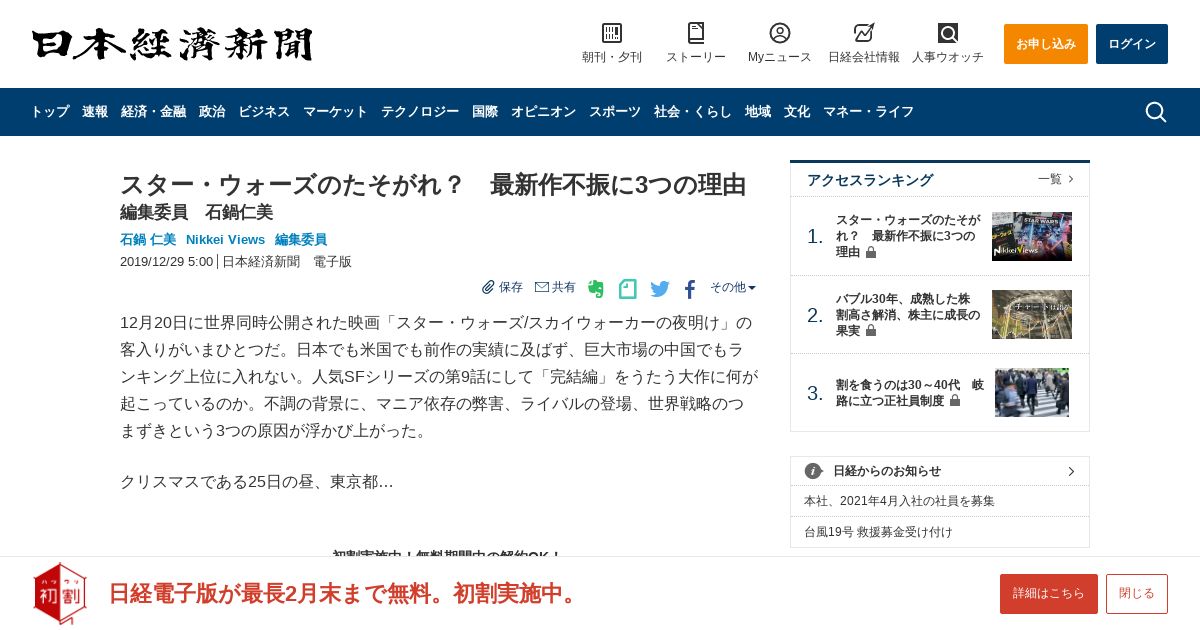Open the Nikkei Views tag link
Screen dimensions: 1200x630
(x=225, y=240)
